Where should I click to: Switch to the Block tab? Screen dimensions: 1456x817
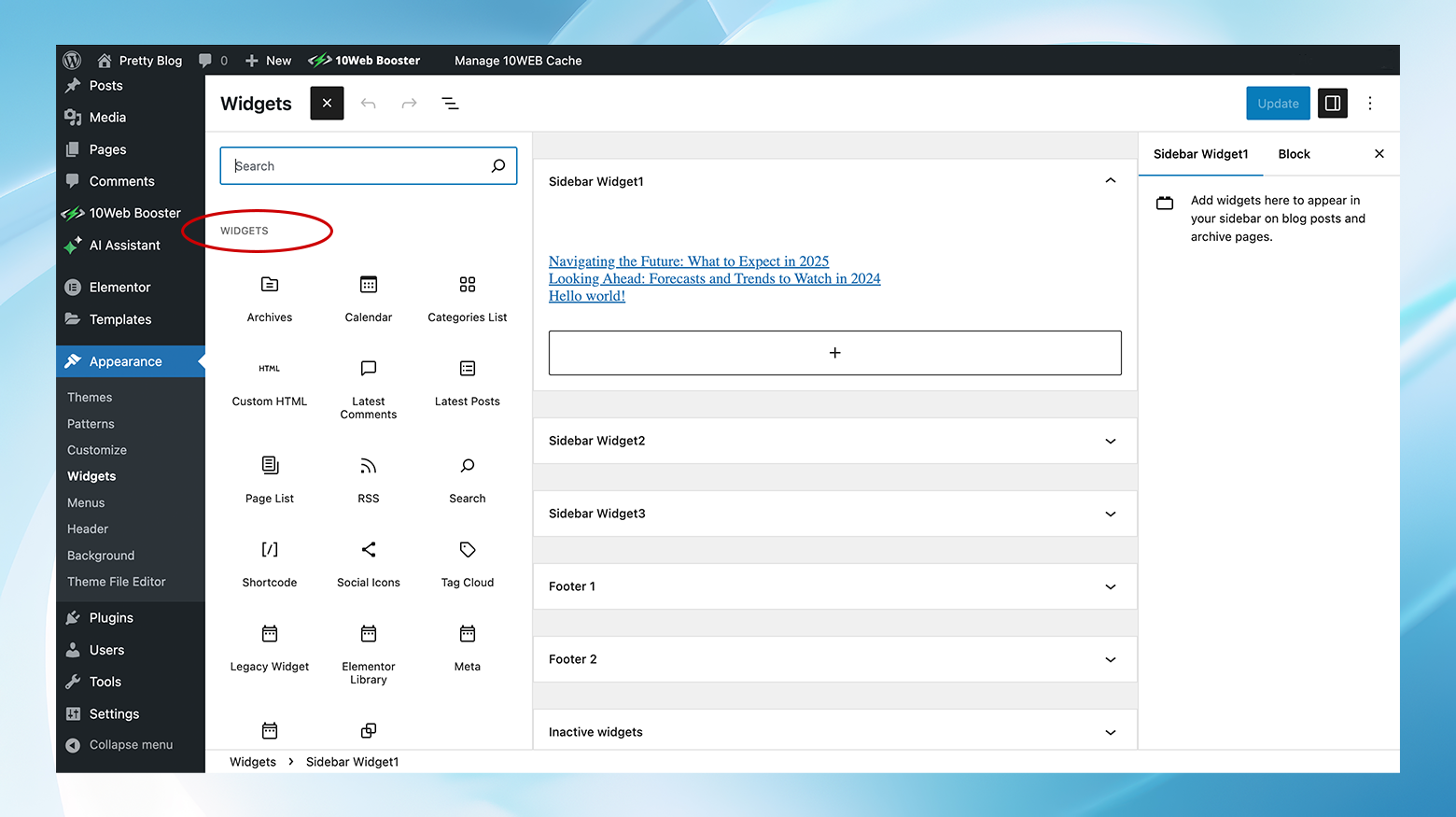point(1294,153)
